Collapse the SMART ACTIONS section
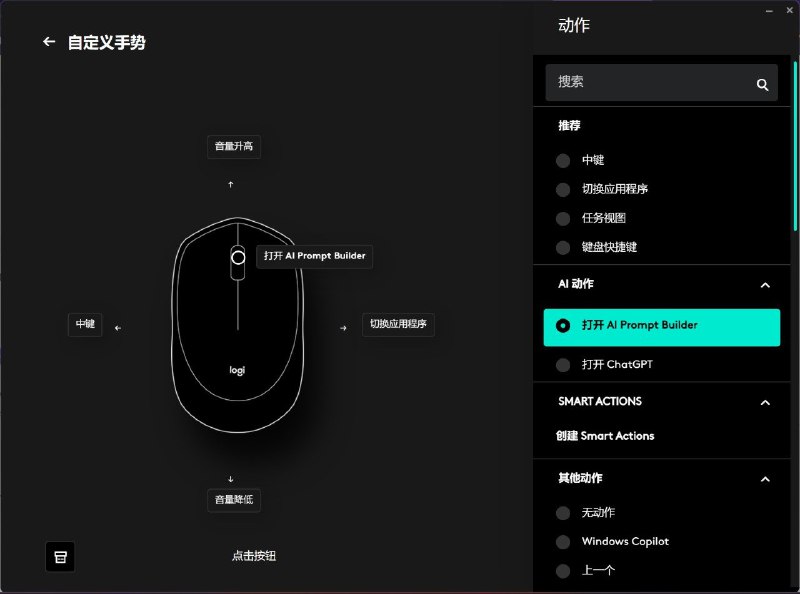Image resolution: width=800 pixels, height=594 pixels. tap(765, 401)
